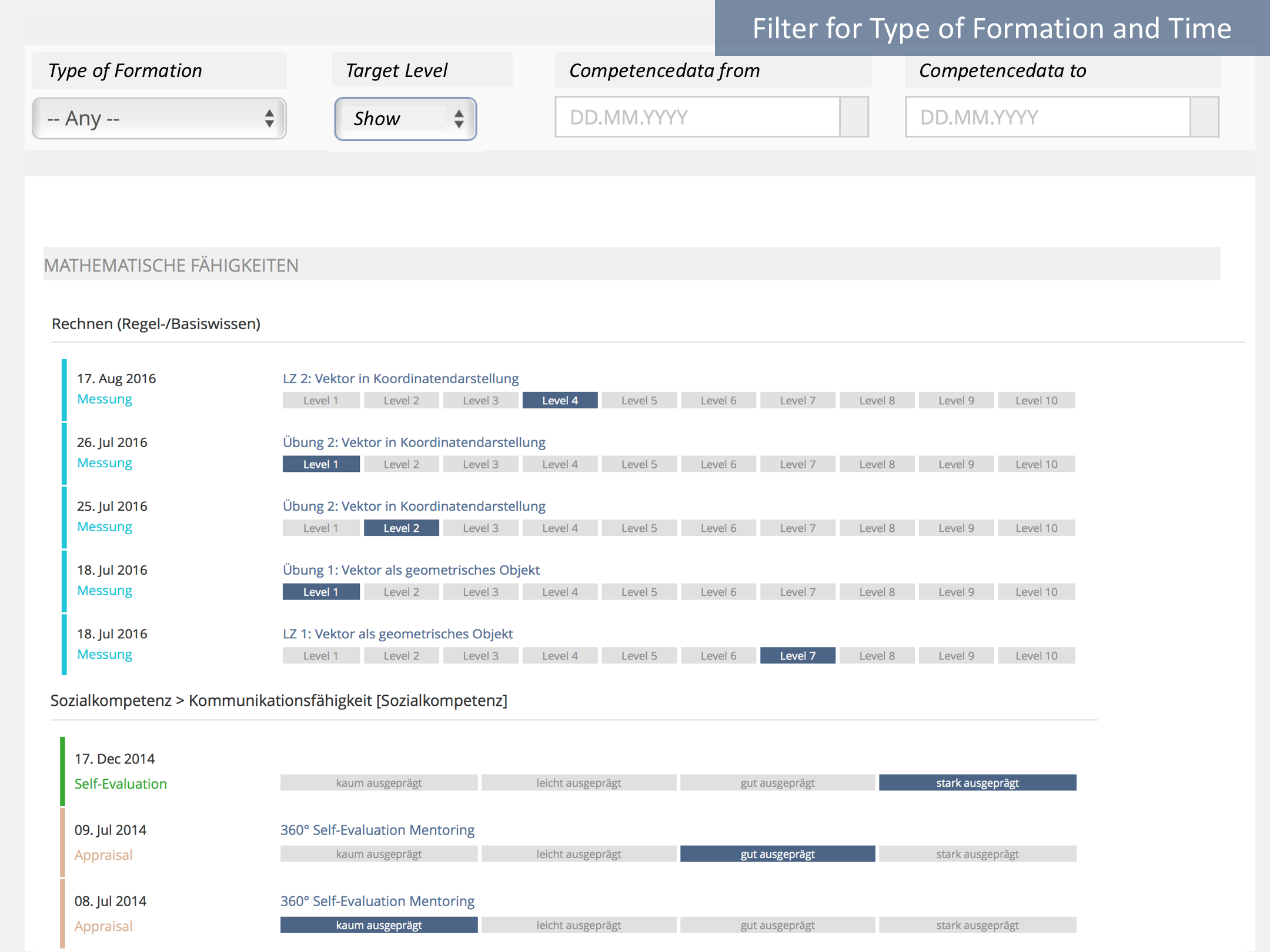Select highlighted Level 7 in LZ 1 row

tap(797, 656)
